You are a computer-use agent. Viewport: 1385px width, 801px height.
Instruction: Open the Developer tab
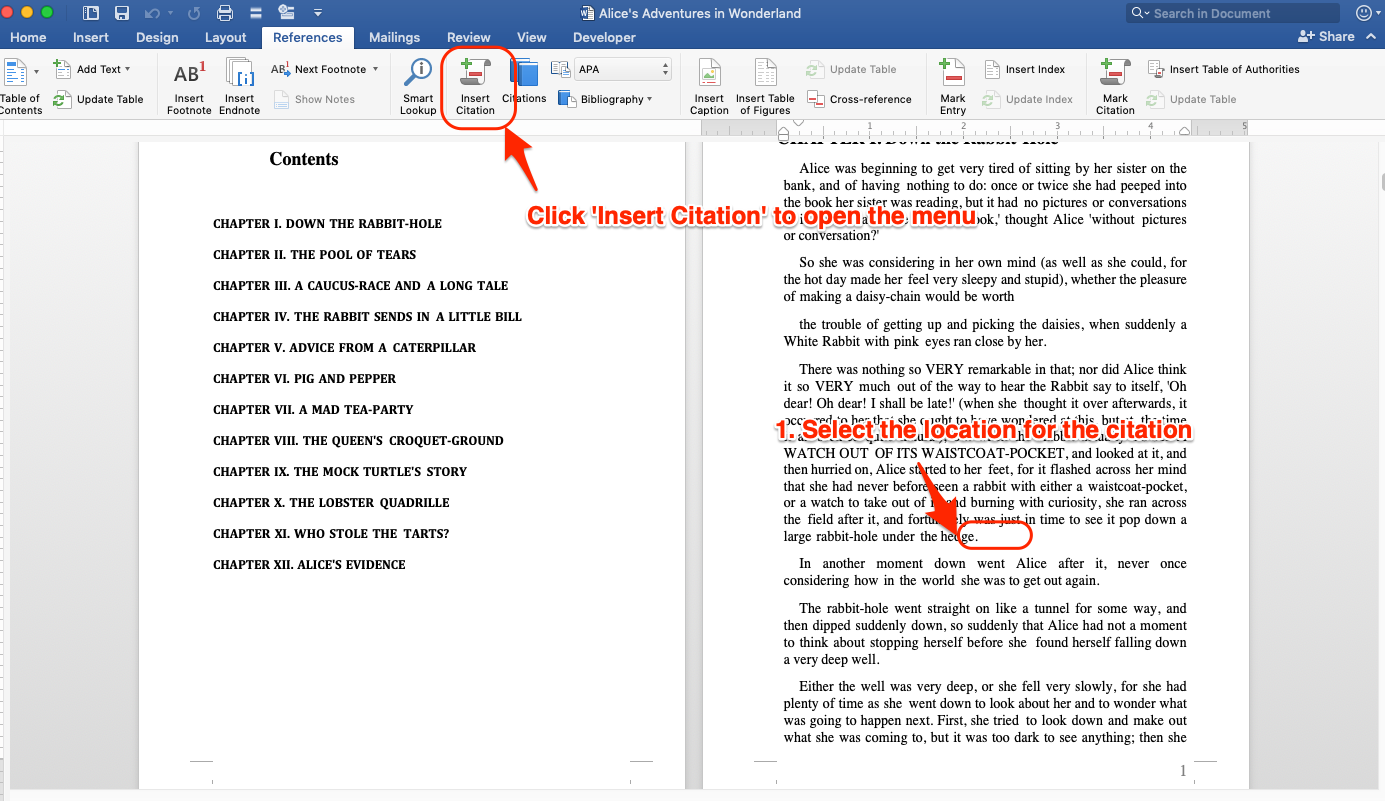603,37
